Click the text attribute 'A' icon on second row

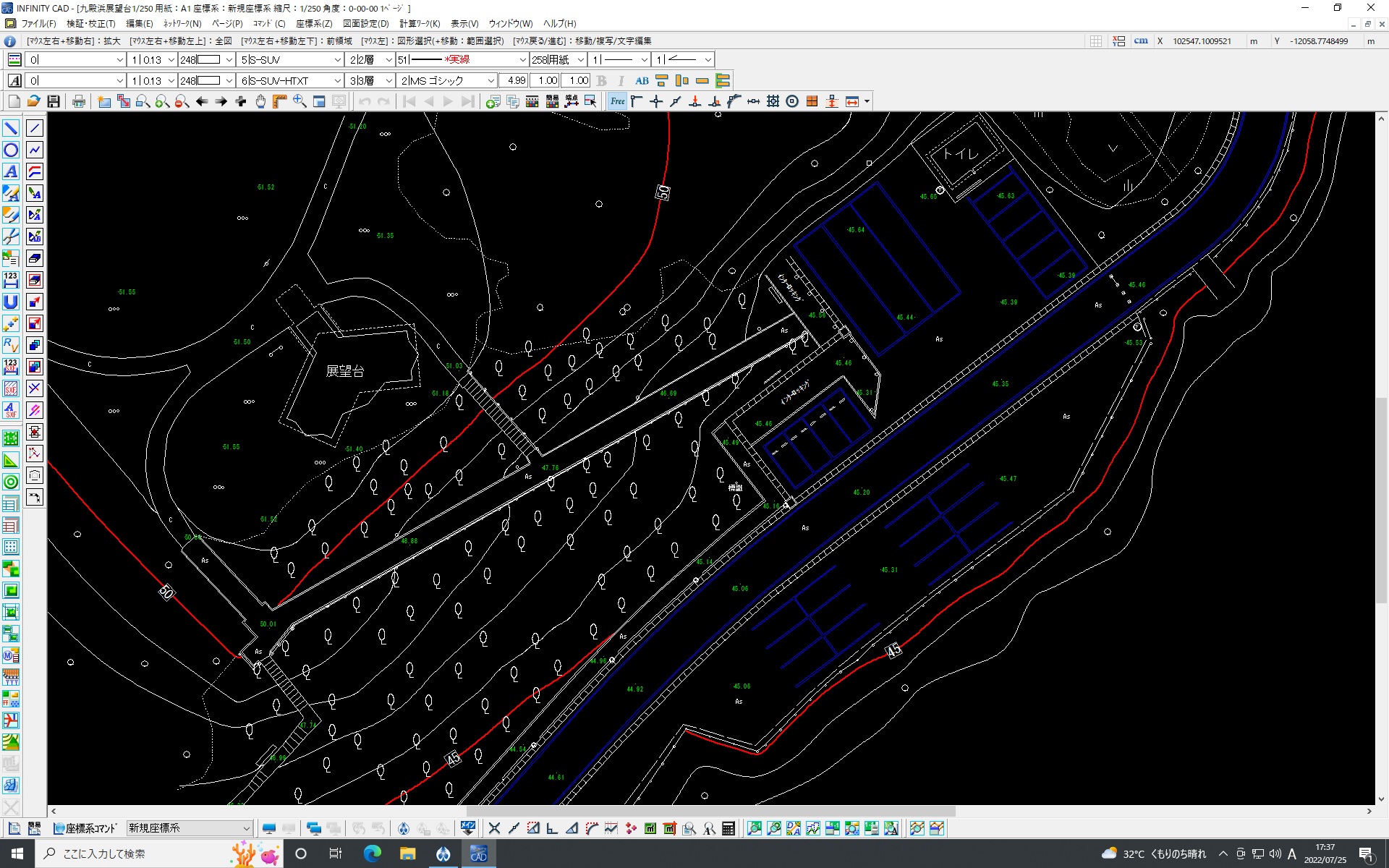click(x=14, y=80)
